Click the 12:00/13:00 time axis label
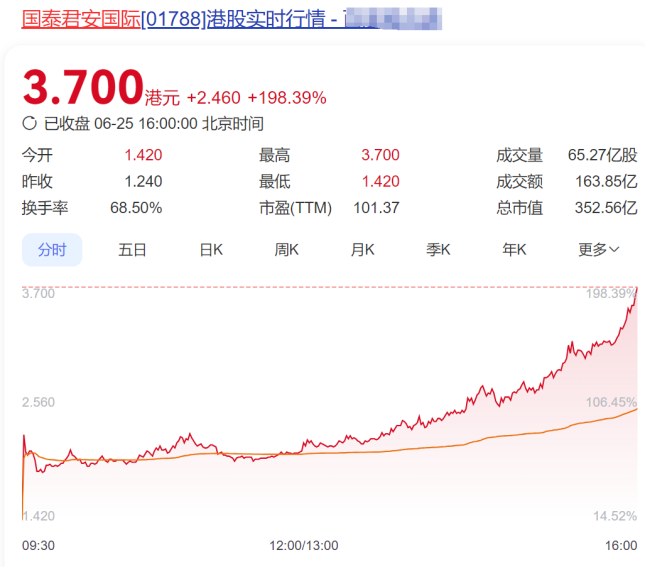 point(304,546)
